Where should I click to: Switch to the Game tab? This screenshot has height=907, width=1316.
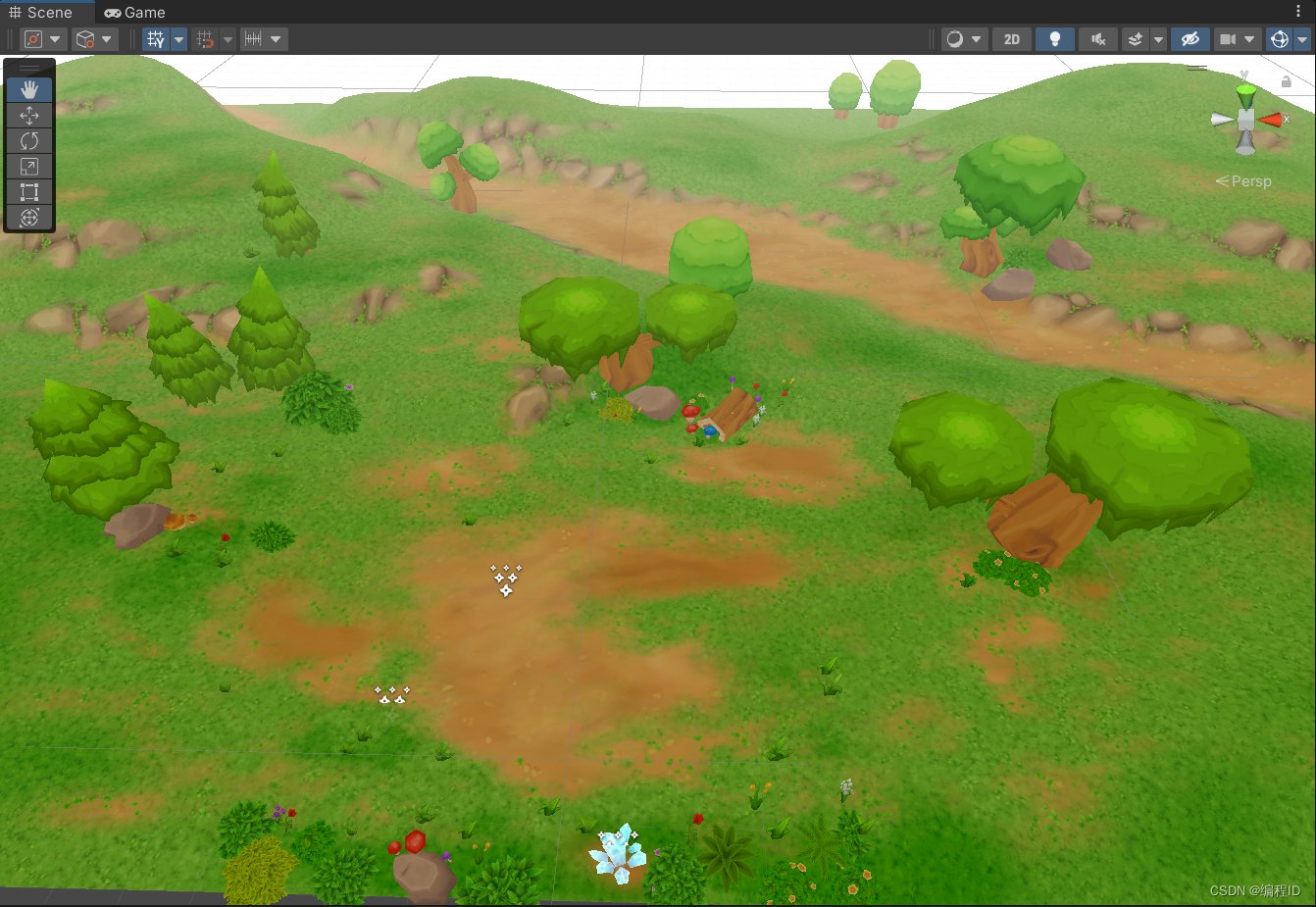[x=135, y=12]
